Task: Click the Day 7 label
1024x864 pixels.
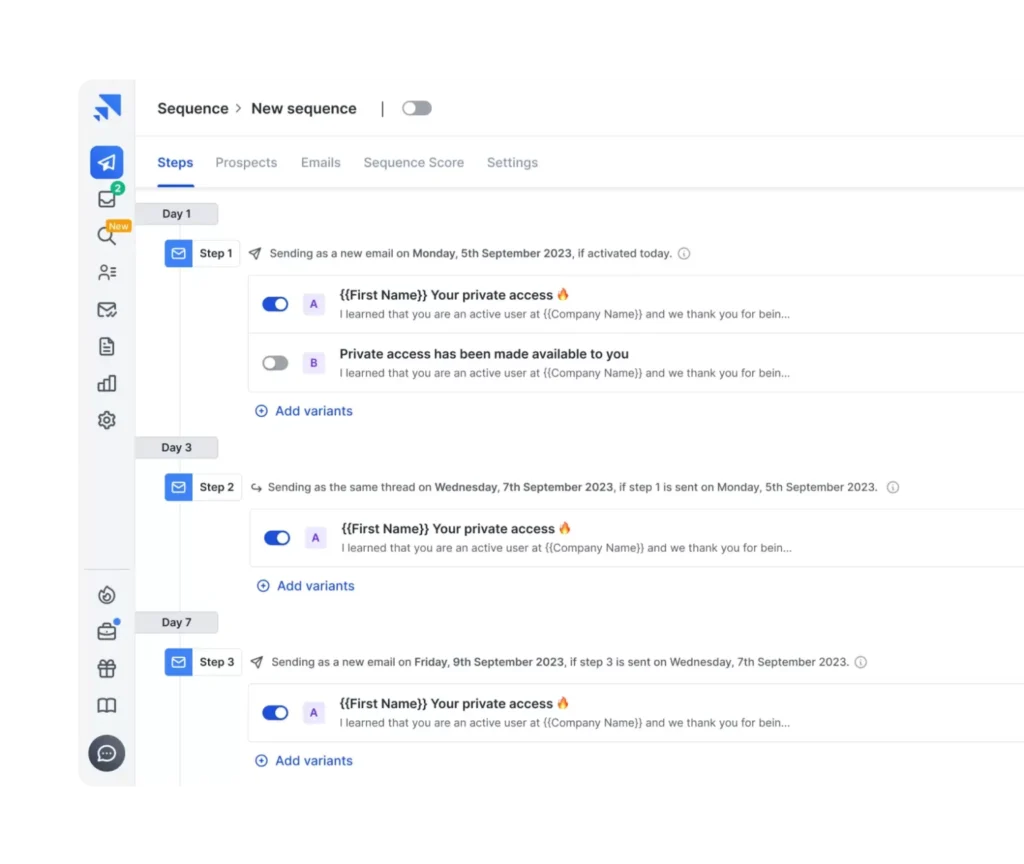Action: tap(176, 622)
